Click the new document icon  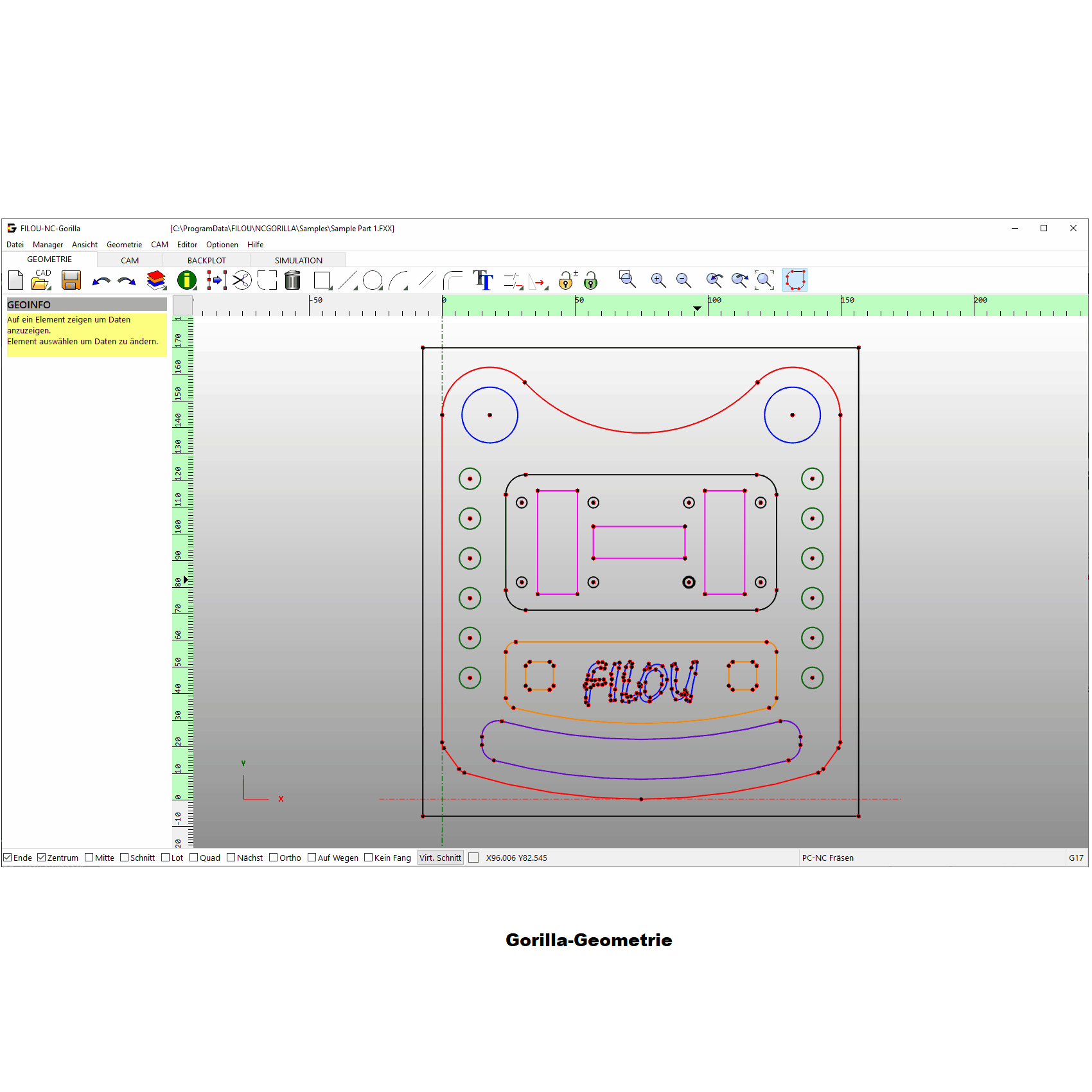tap(16, 281)
